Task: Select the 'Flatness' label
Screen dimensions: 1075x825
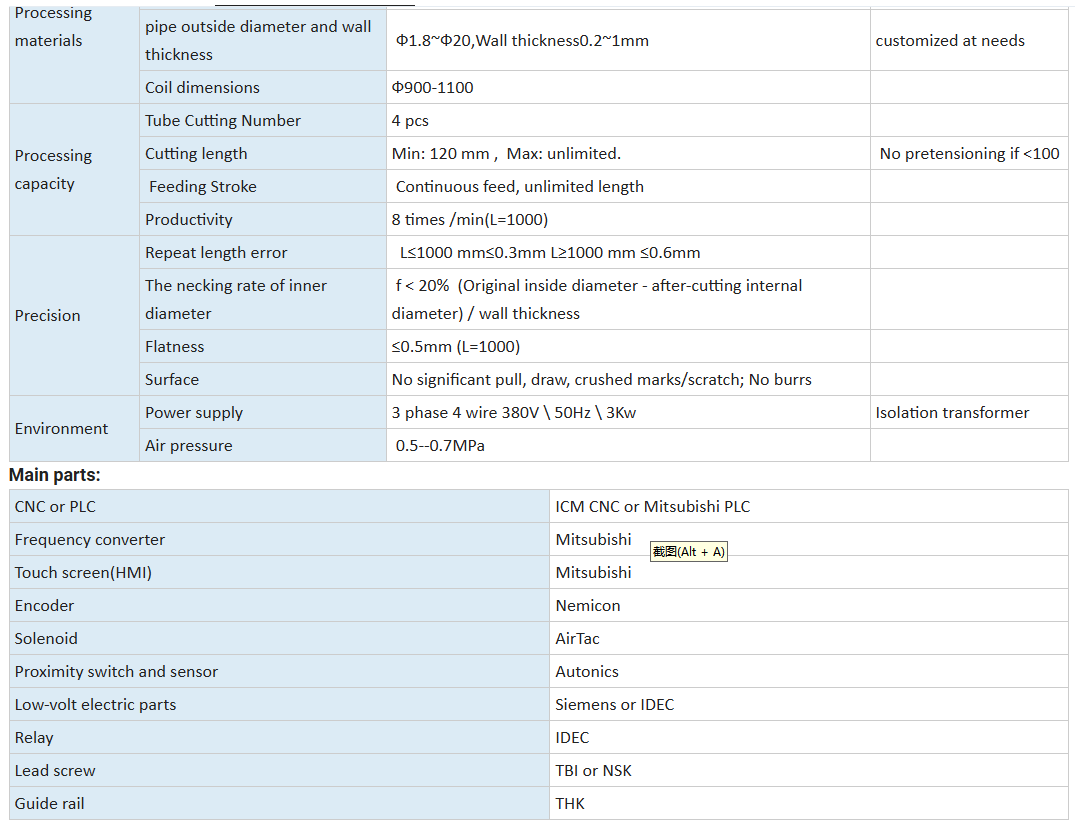Action: (174, 346)
